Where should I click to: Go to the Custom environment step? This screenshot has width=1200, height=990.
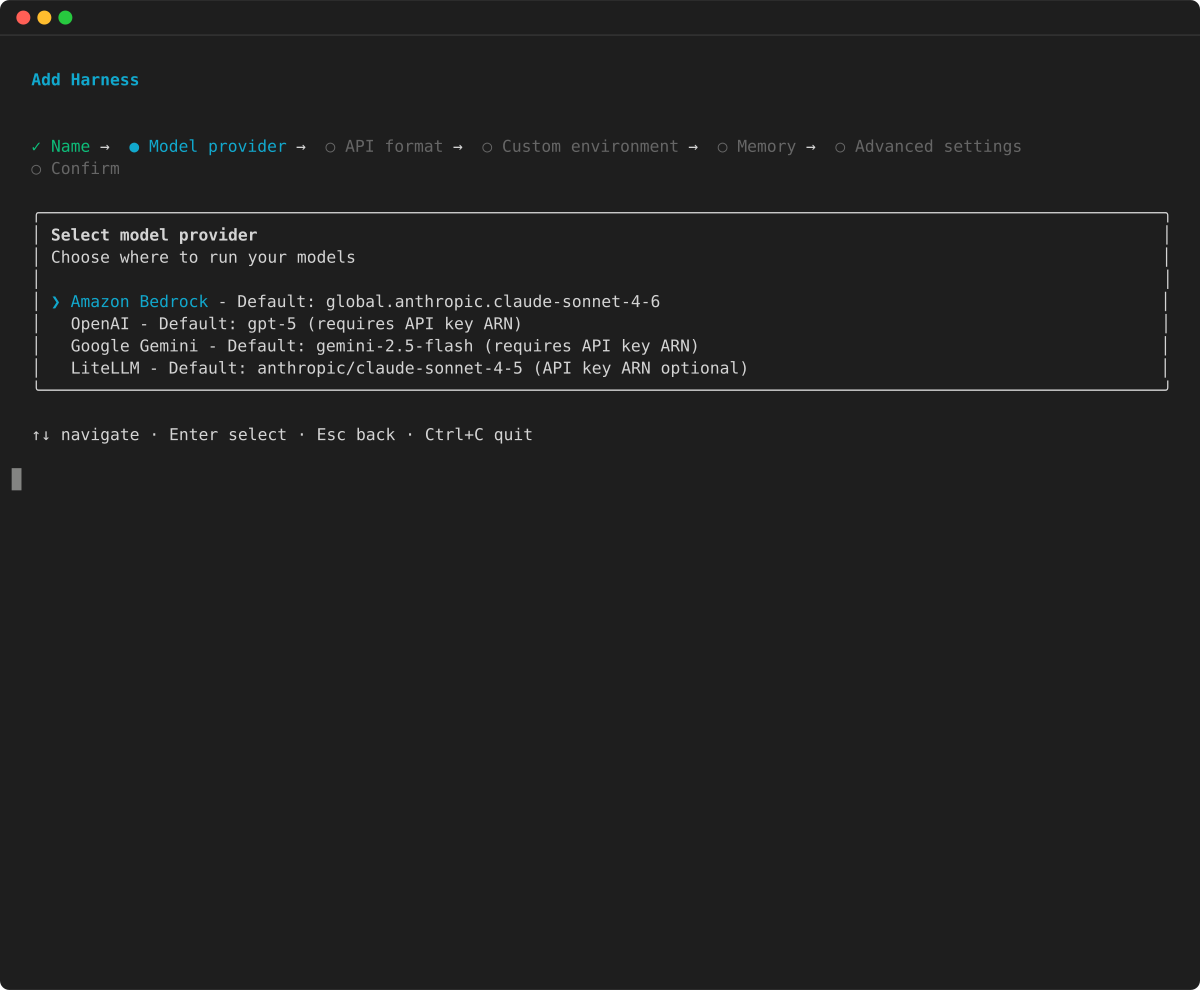590,147
